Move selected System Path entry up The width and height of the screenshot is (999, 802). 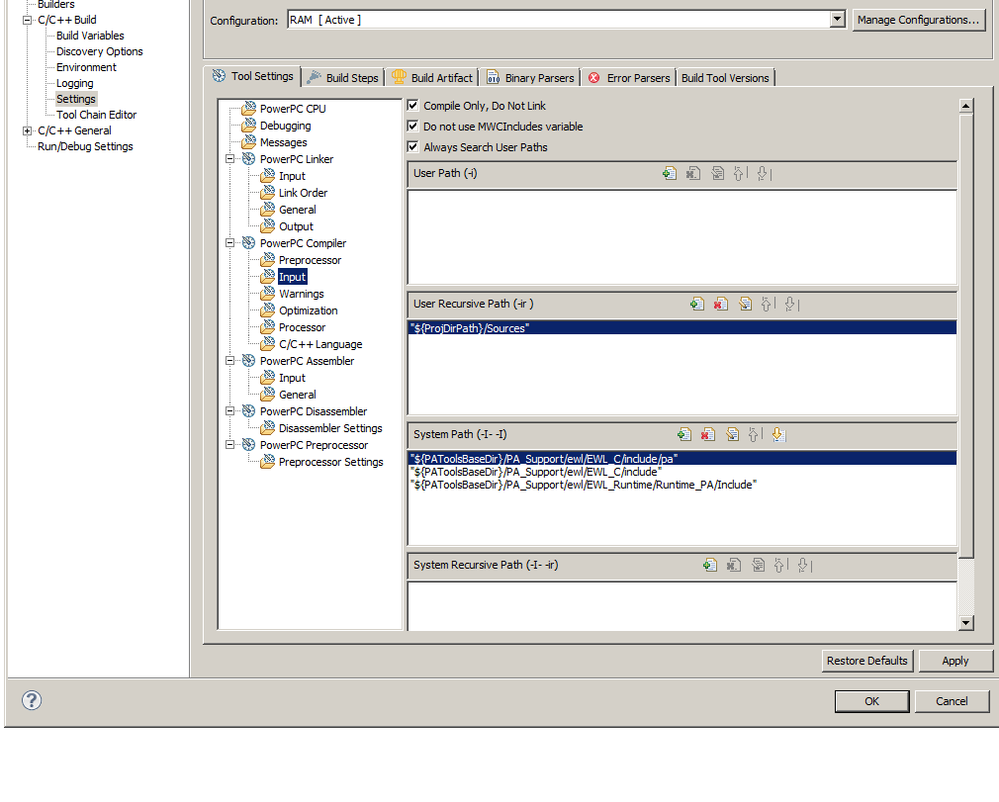[x=754, y=434]
